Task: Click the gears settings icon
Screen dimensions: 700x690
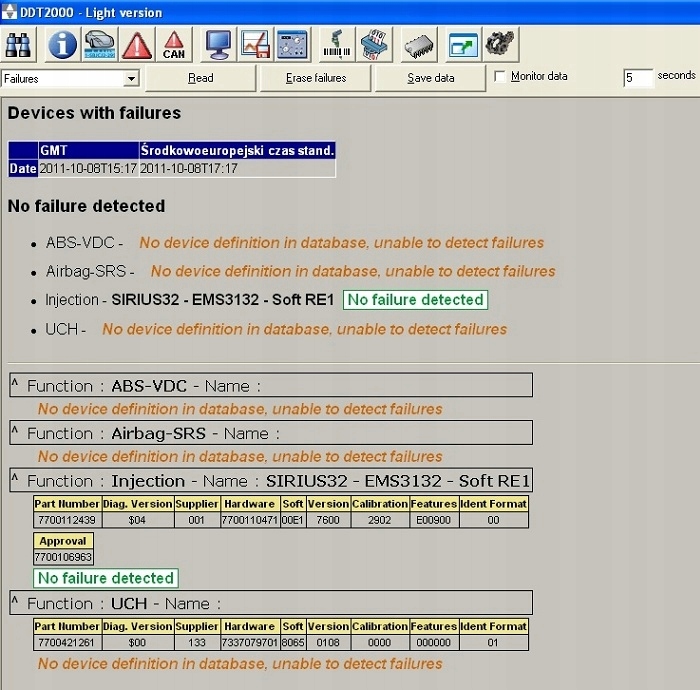Action: click(500, 44)
